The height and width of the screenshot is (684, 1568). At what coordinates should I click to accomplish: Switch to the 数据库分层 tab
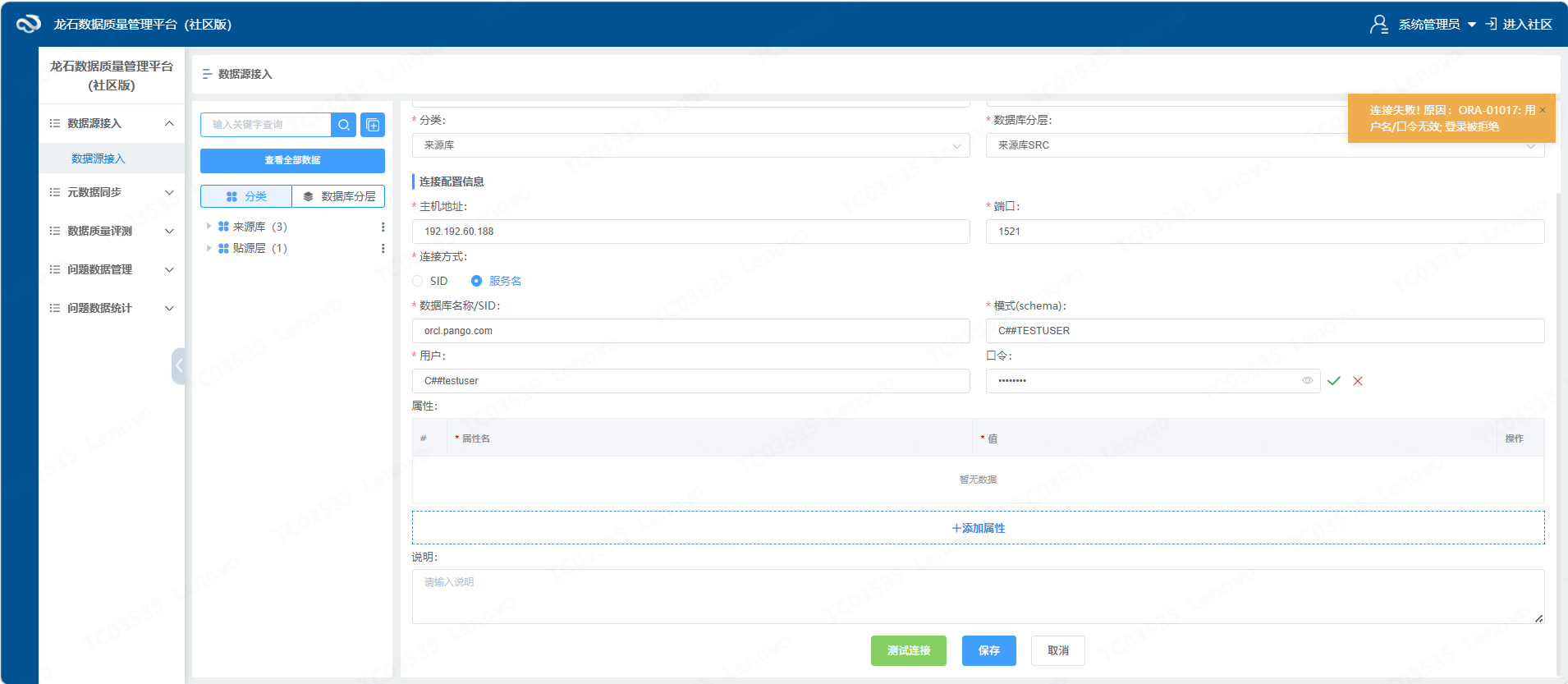pos(338,196)
